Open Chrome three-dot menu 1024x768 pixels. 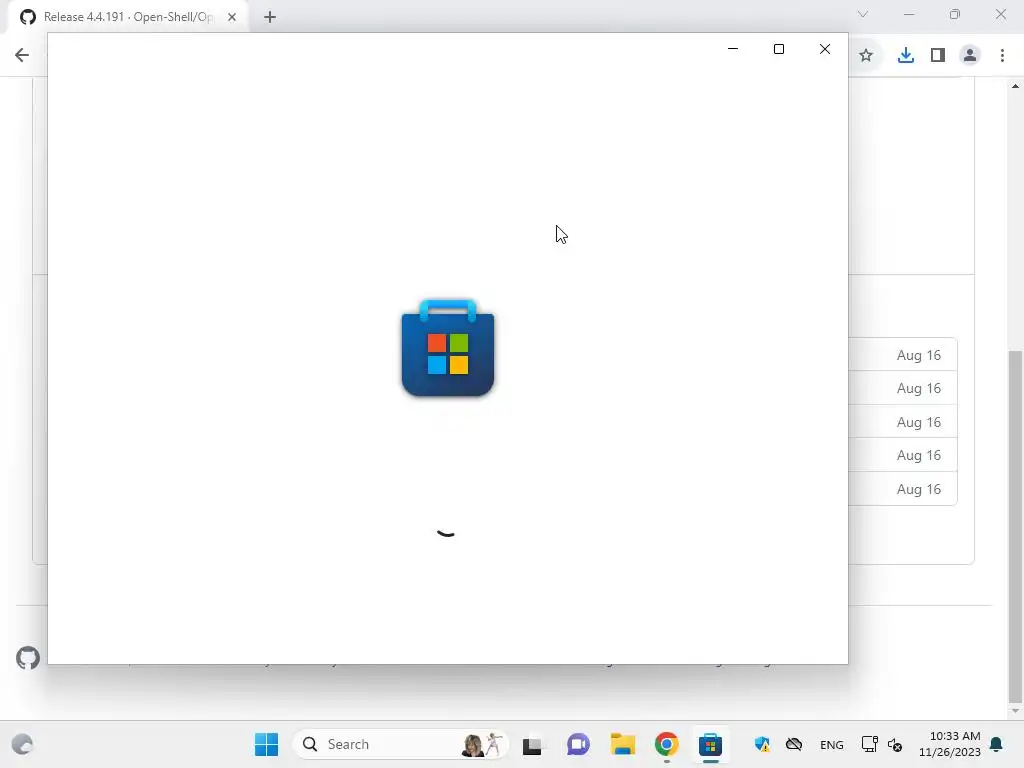pos(1002,56)
